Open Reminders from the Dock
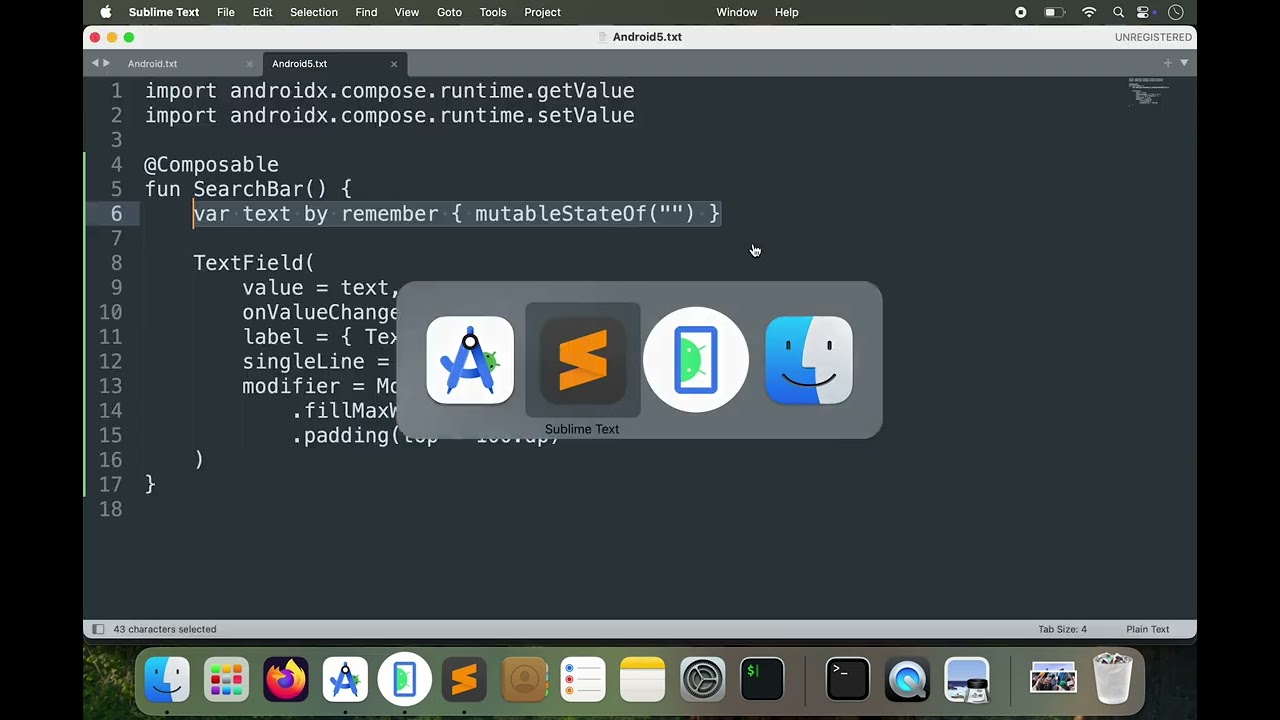Screen dimensions: 1280x720 [583, 680]
